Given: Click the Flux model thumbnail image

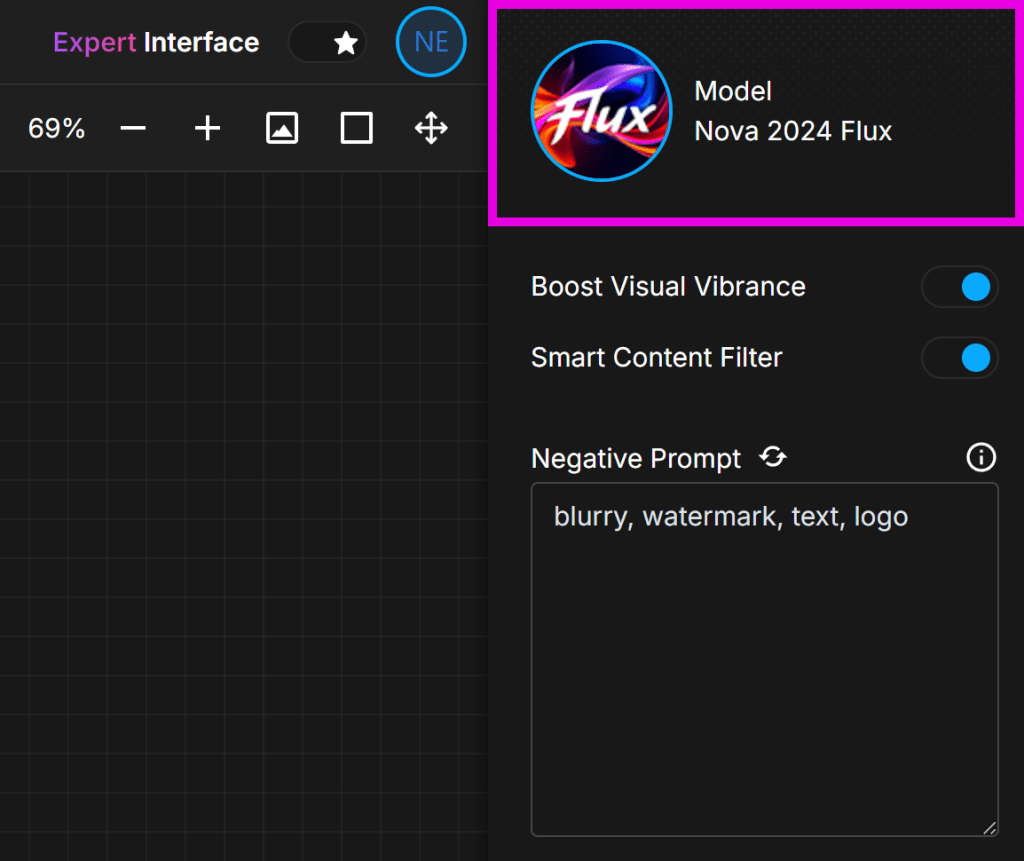Looking at the screenshot, I should pos(601,112).
